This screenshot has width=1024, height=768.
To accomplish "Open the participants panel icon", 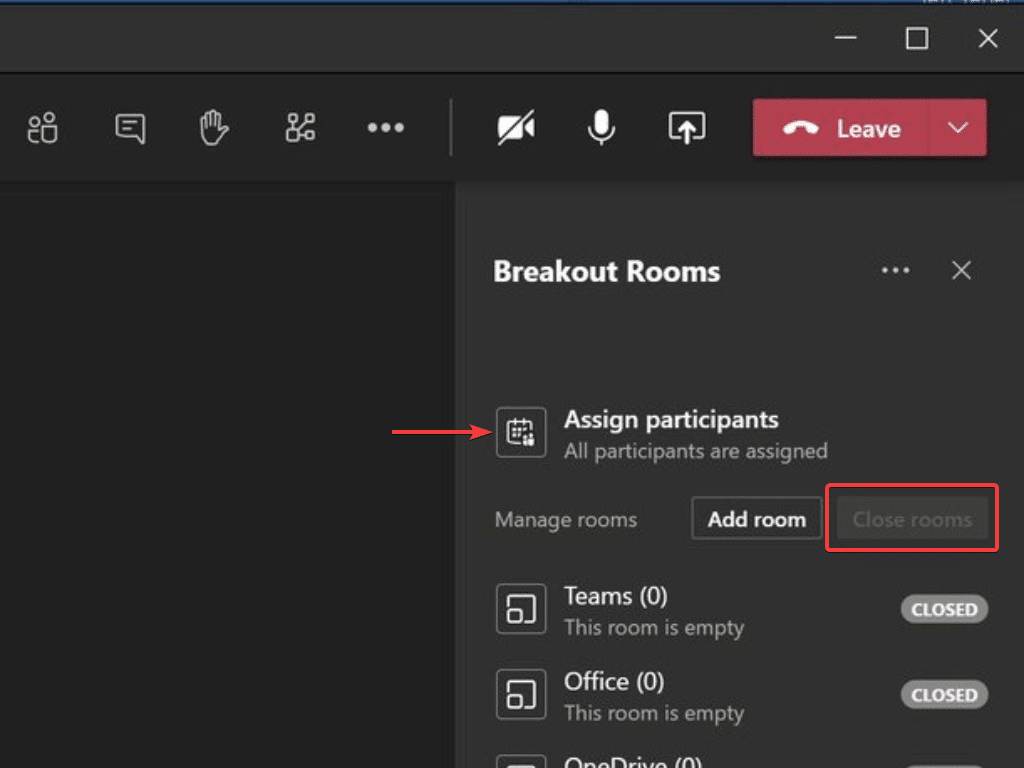I will coord(43,128).
